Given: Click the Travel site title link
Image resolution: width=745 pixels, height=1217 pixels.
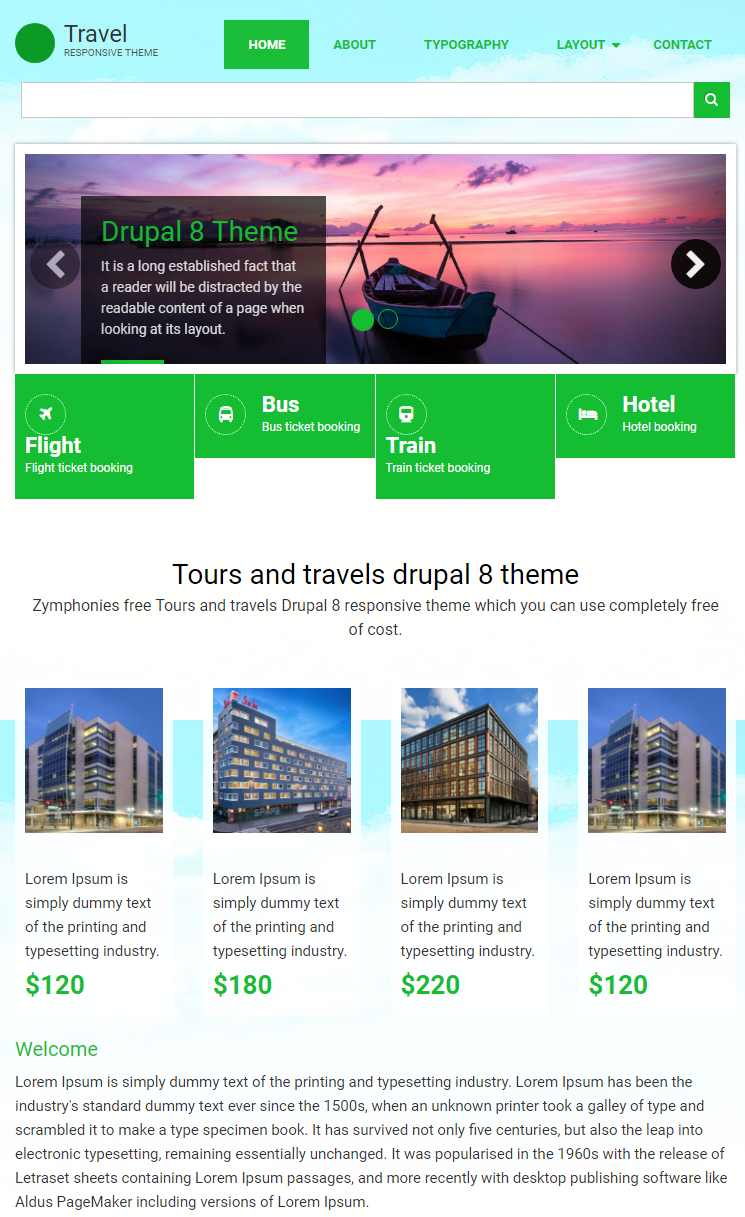Looking at the screenshot, I should tap(95, 34).
